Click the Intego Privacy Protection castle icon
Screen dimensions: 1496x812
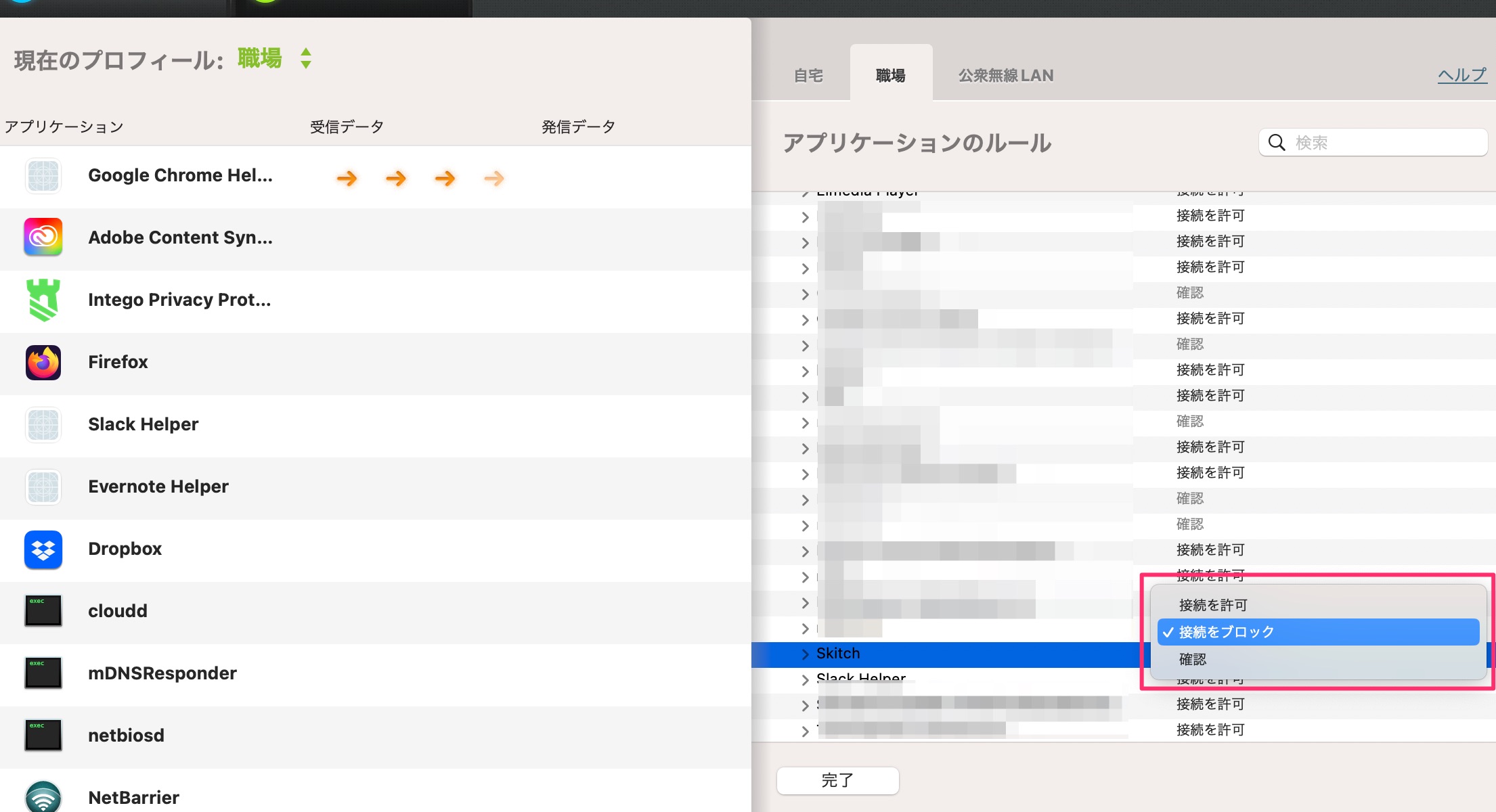(x=43, y=300)
